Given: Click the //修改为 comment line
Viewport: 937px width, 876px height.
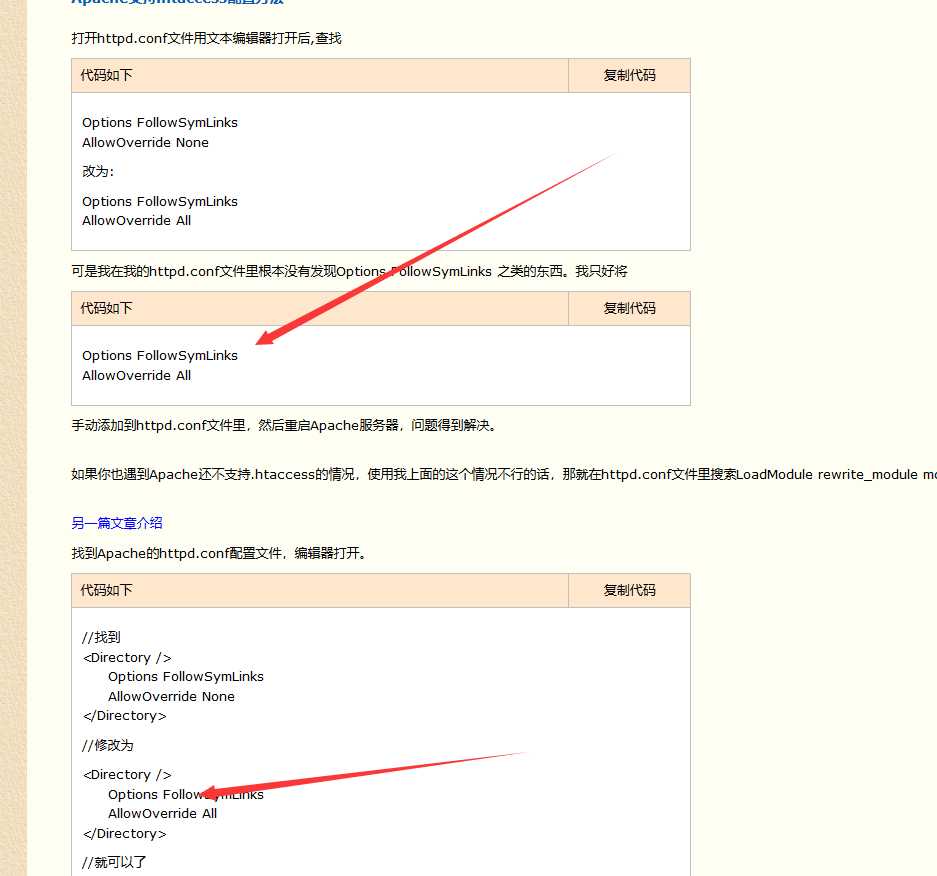Looking at the screenshot, I should point(105,745).
